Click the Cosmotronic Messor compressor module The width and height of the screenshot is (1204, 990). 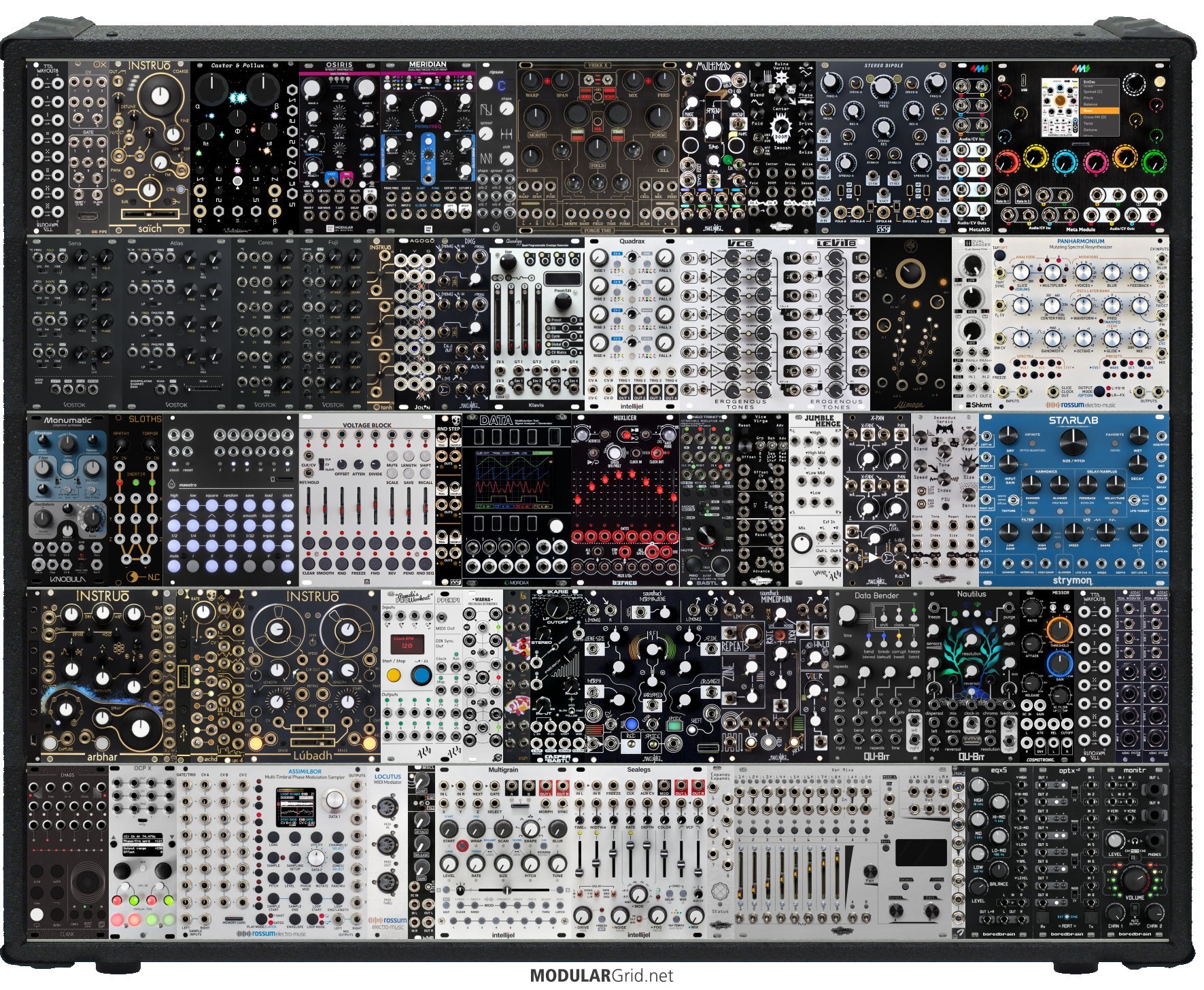[1047, 676]
